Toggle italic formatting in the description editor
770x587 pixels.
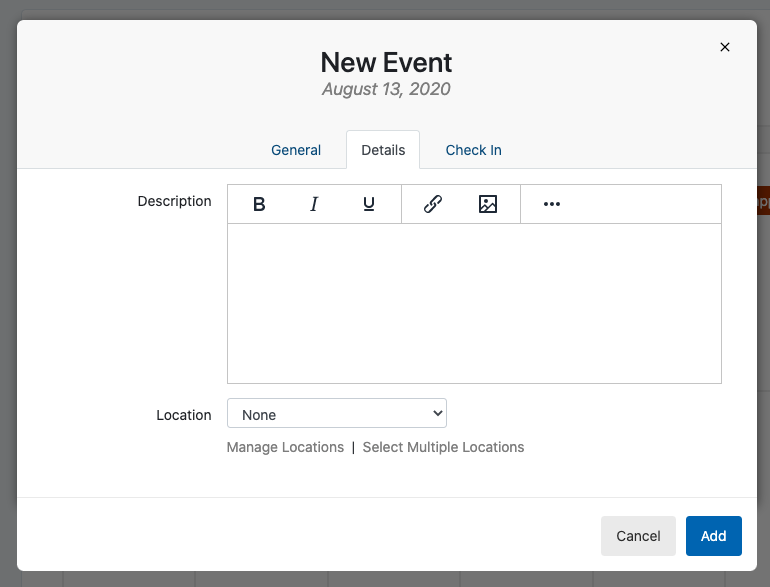pos(314,204)
